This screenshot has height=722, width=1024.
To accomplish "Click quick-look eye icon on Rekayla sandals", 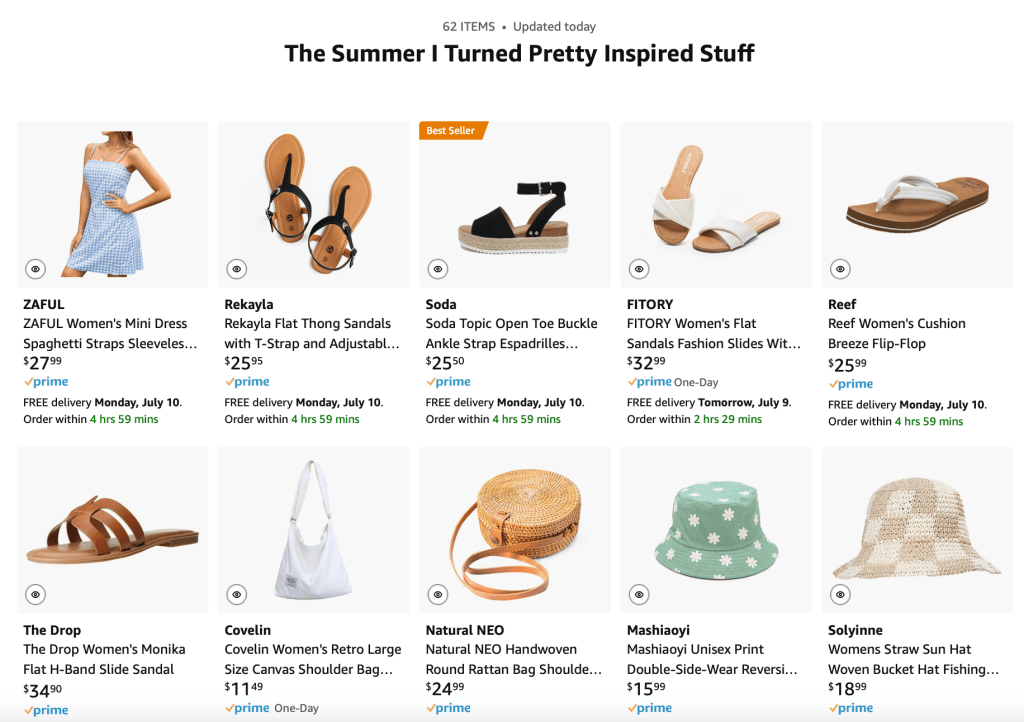I will point(236,269).
